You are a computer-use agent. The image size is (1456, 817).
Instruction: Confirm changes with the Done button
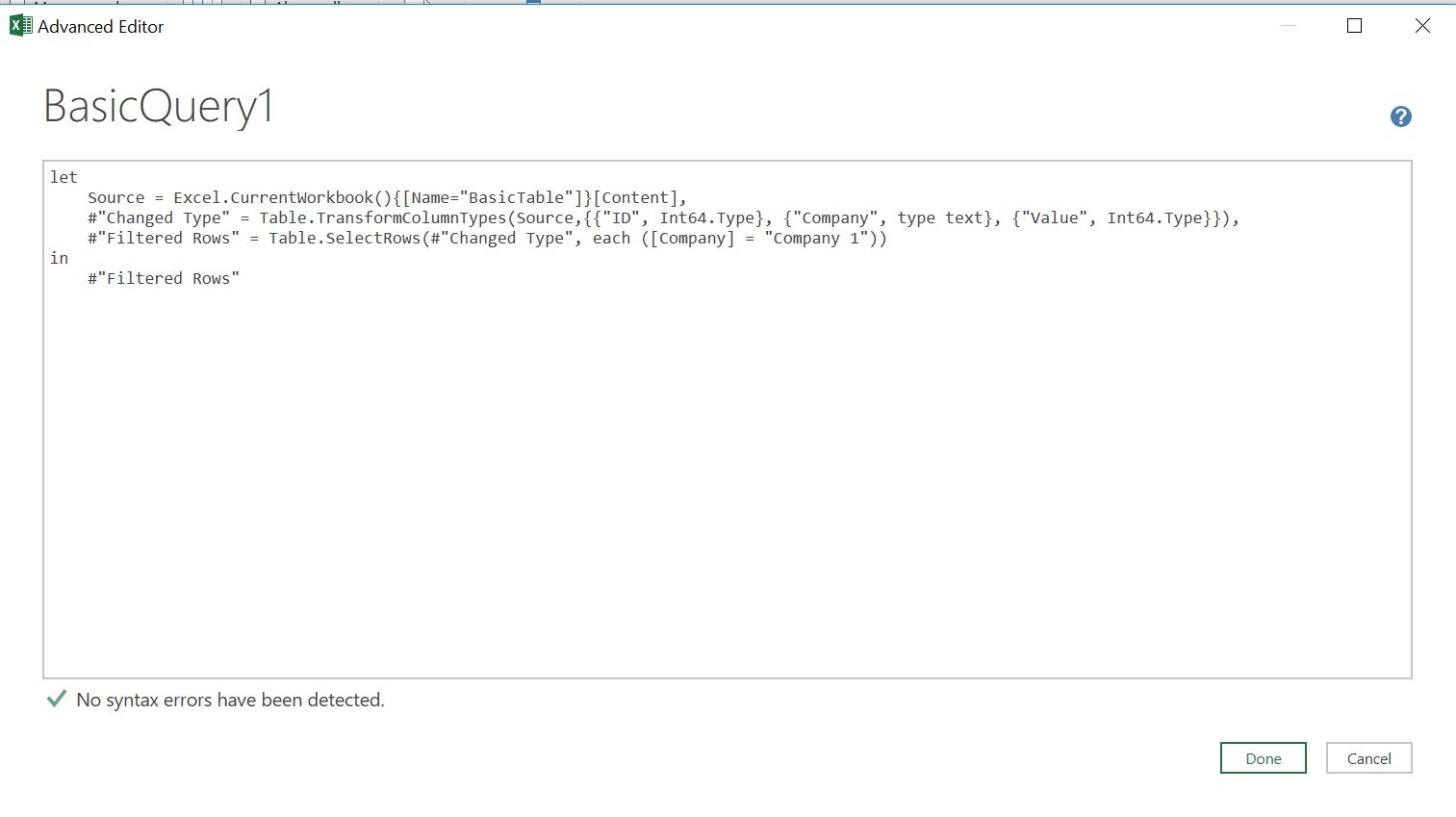point(1263,757)
